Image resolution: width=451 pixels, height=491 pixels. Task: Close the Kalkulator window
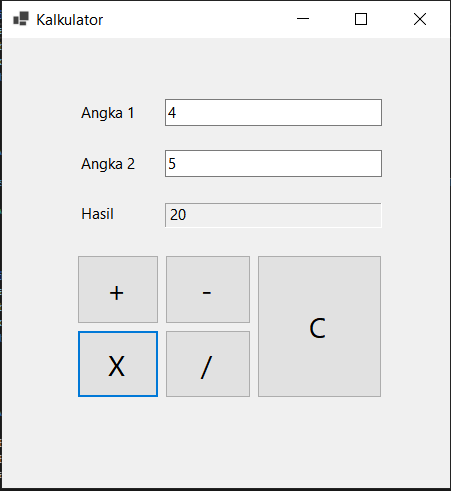(x=420, y=19)
